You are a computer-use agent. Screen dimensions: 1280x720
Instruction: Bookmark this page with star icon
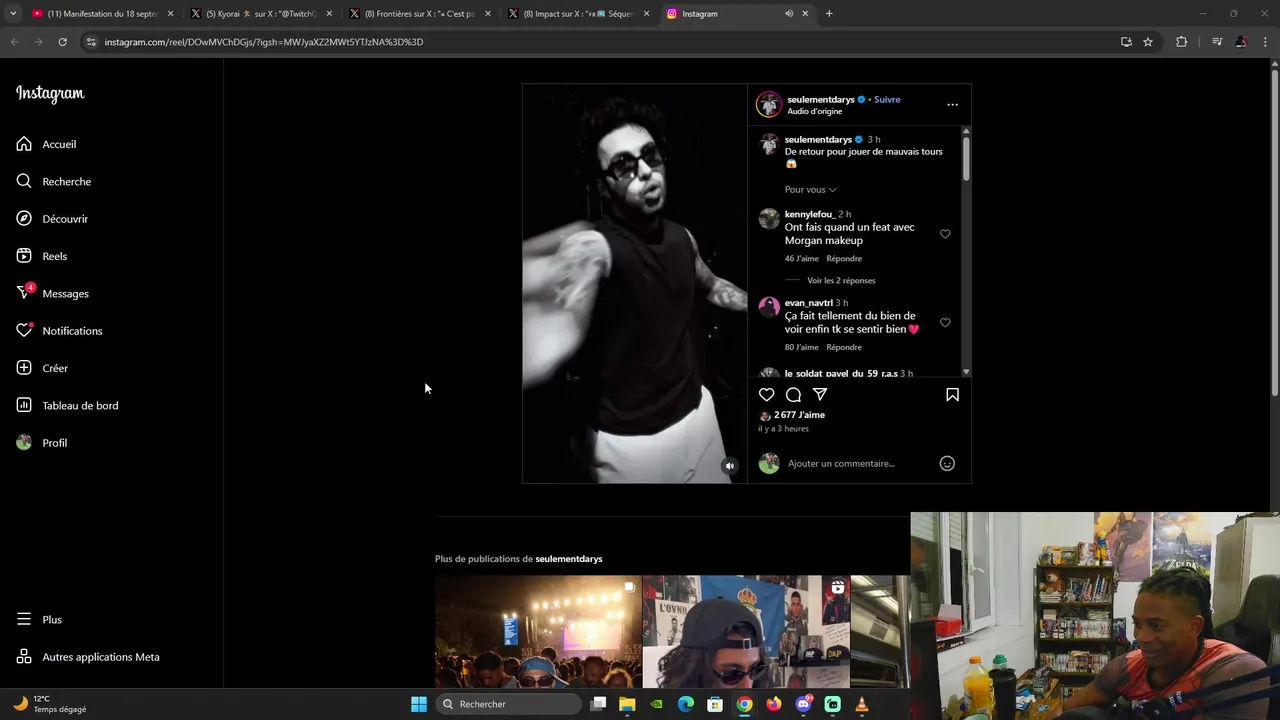1148,42
